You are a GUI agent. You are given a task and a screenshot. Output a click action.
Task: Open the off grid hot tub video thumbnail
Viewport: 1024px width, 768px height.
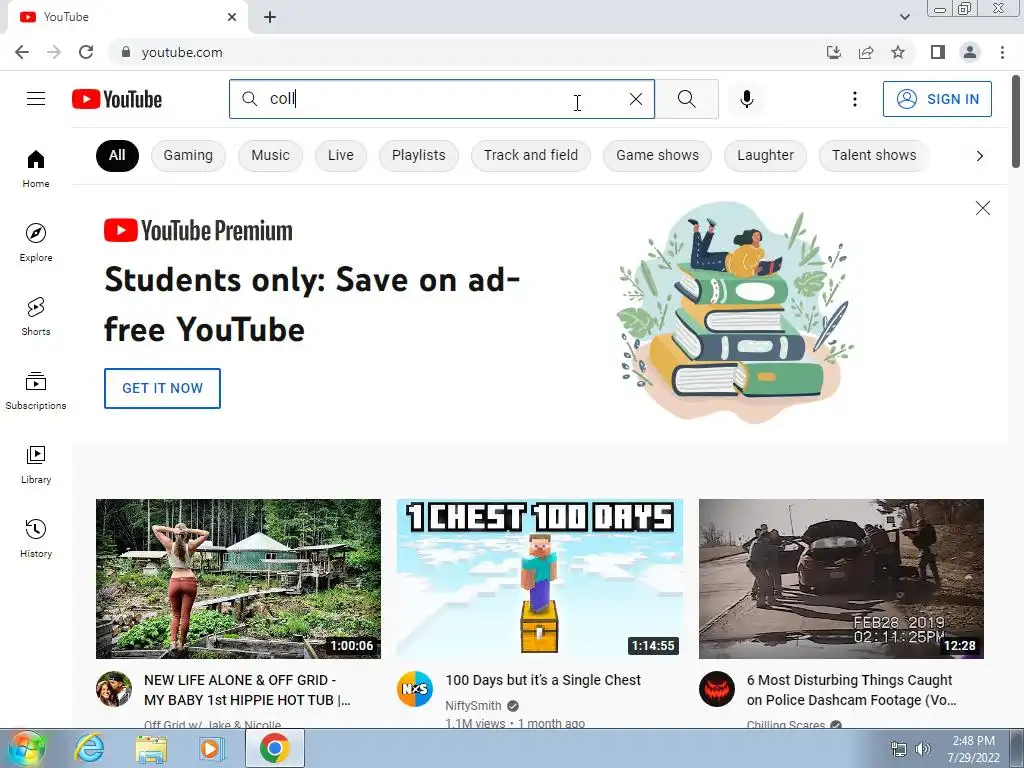(238, 579)
